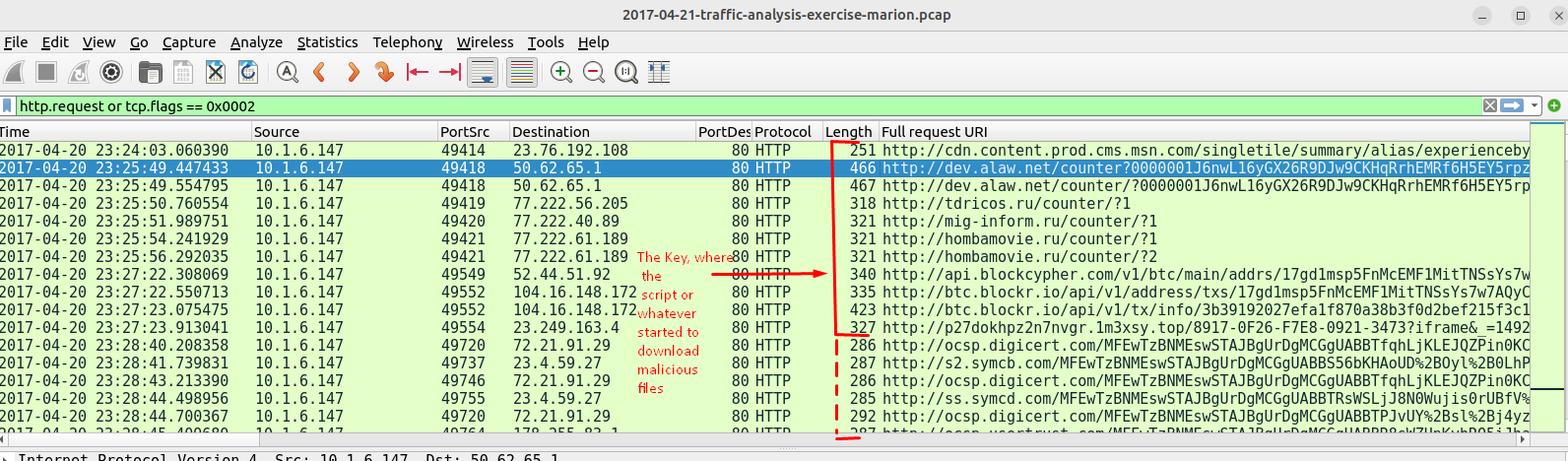
Task: Select the hombamovie.ru/counter/?2 packet row
Action: pyautogui.click(x=765, y=257)
